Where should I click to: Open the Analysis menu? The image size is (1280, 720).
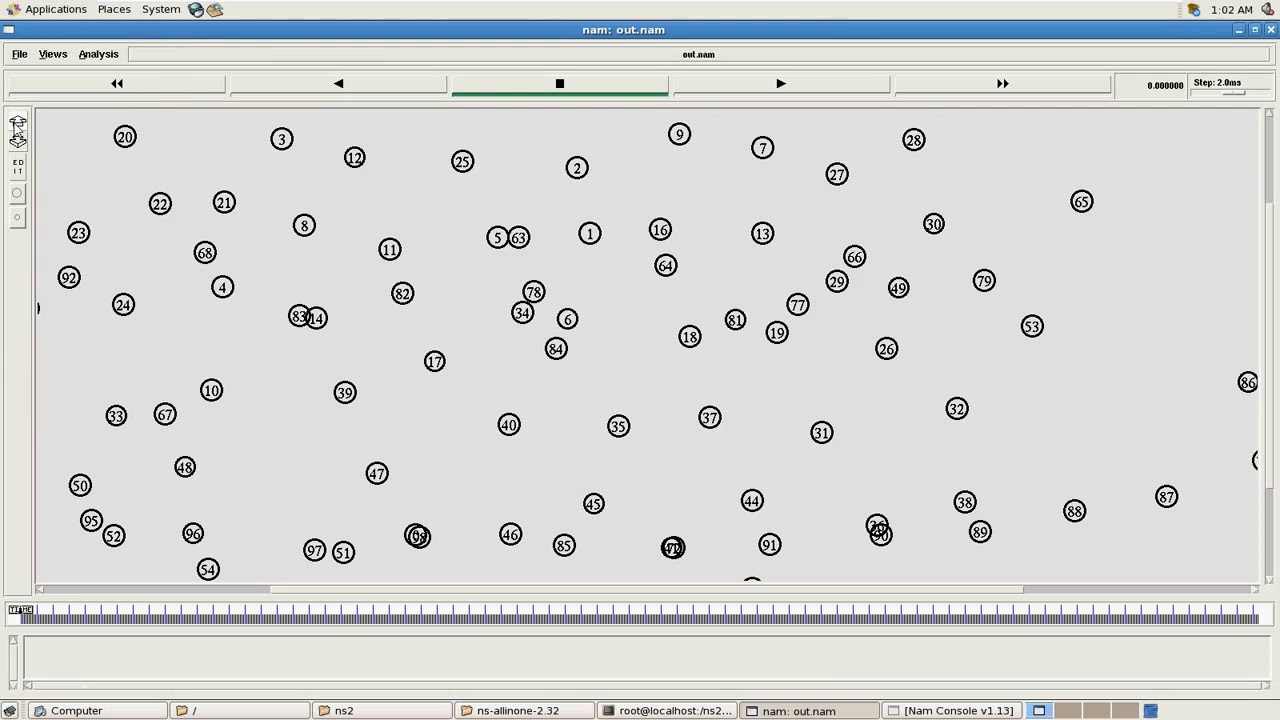tap(98, 54)
